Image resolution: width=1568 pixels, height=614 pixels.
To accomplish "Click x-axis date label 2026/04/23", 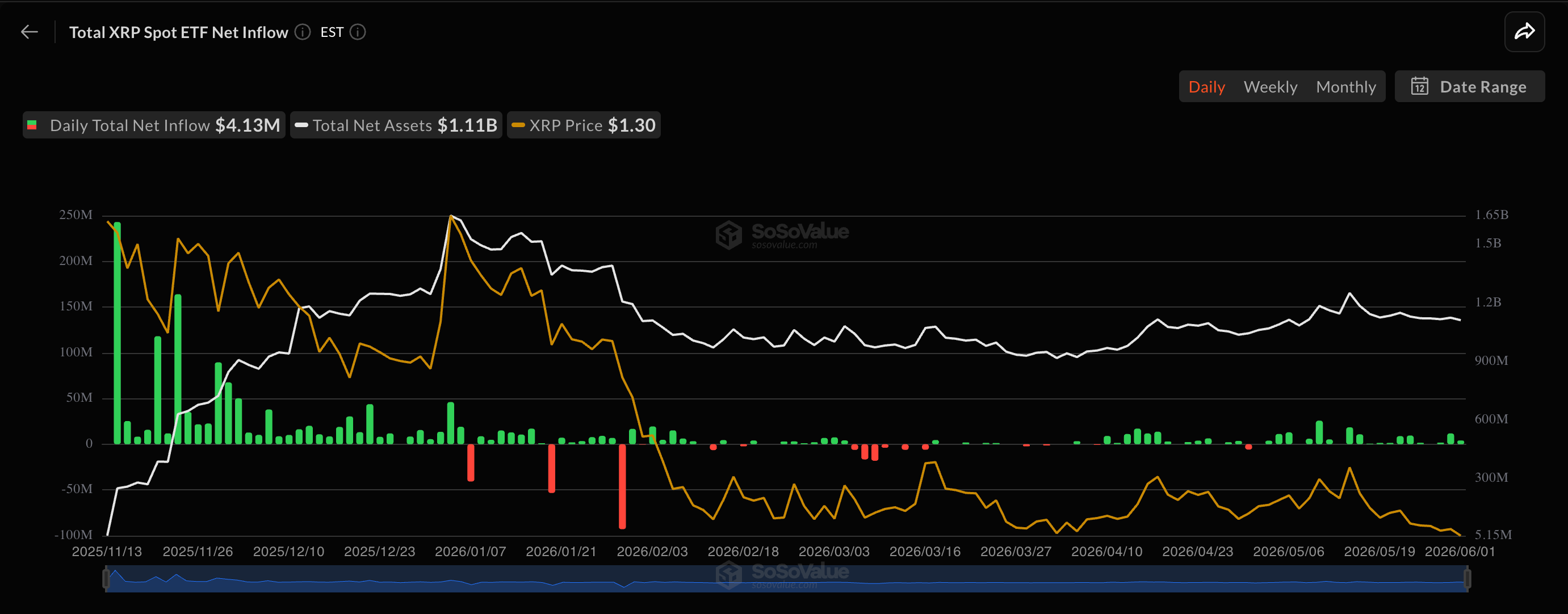I will pos(1197,552).
